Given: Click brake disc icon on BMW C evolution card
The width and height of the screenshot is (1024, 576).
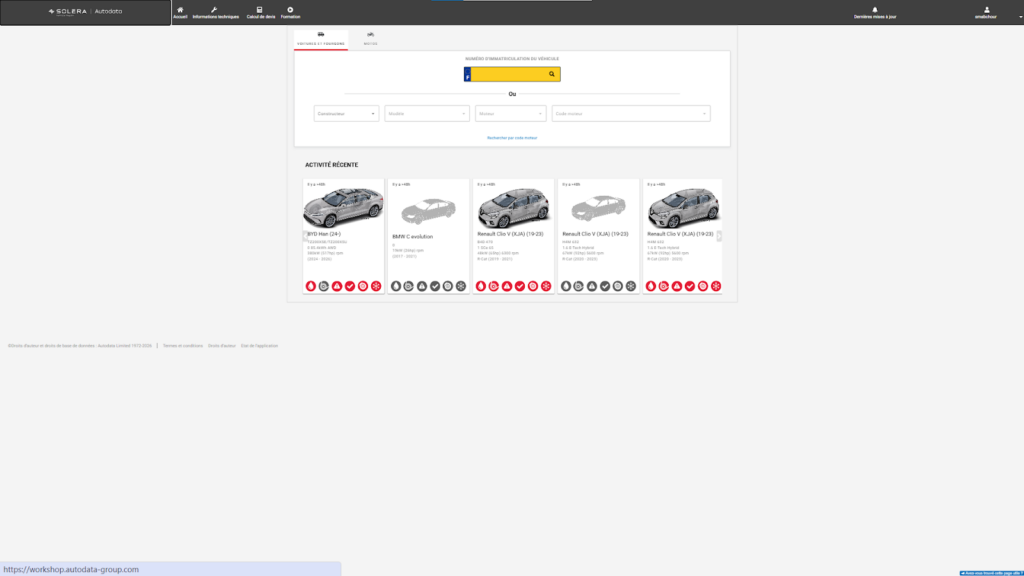Looking at the screenshot, I should pos(409,286).
